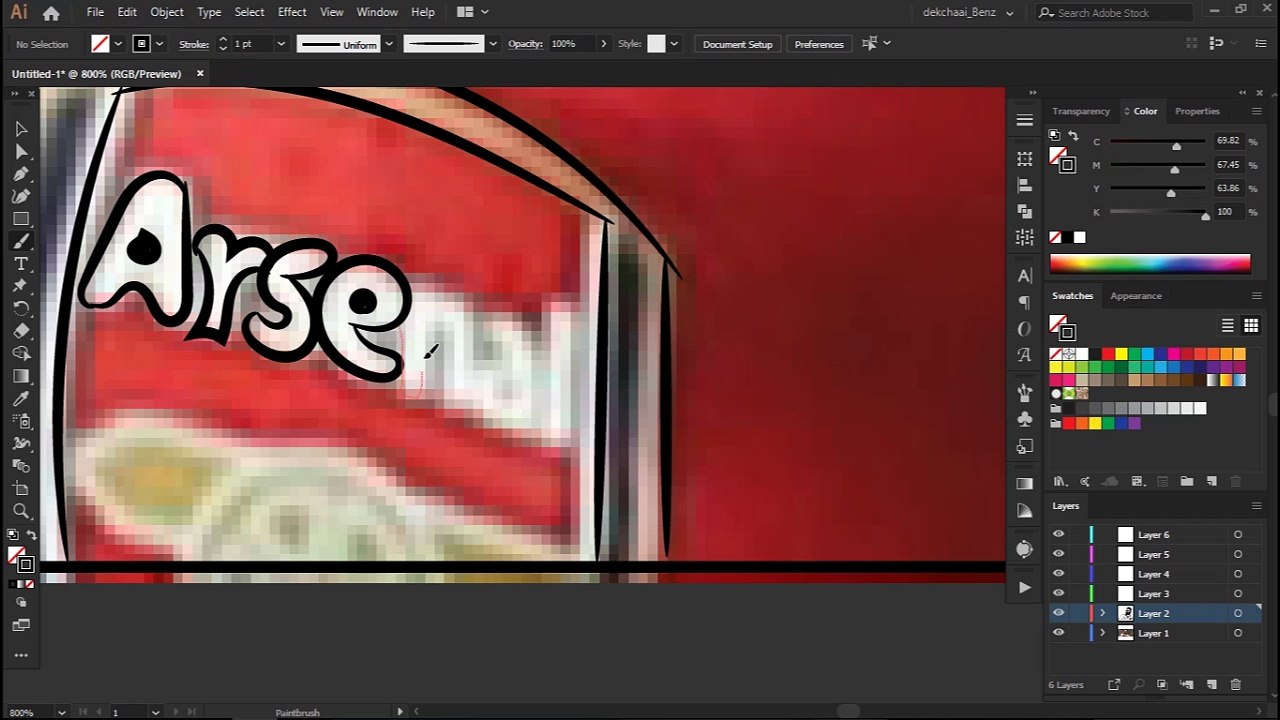
Task: Open the Character panel icon
Action: [1024, 276]
